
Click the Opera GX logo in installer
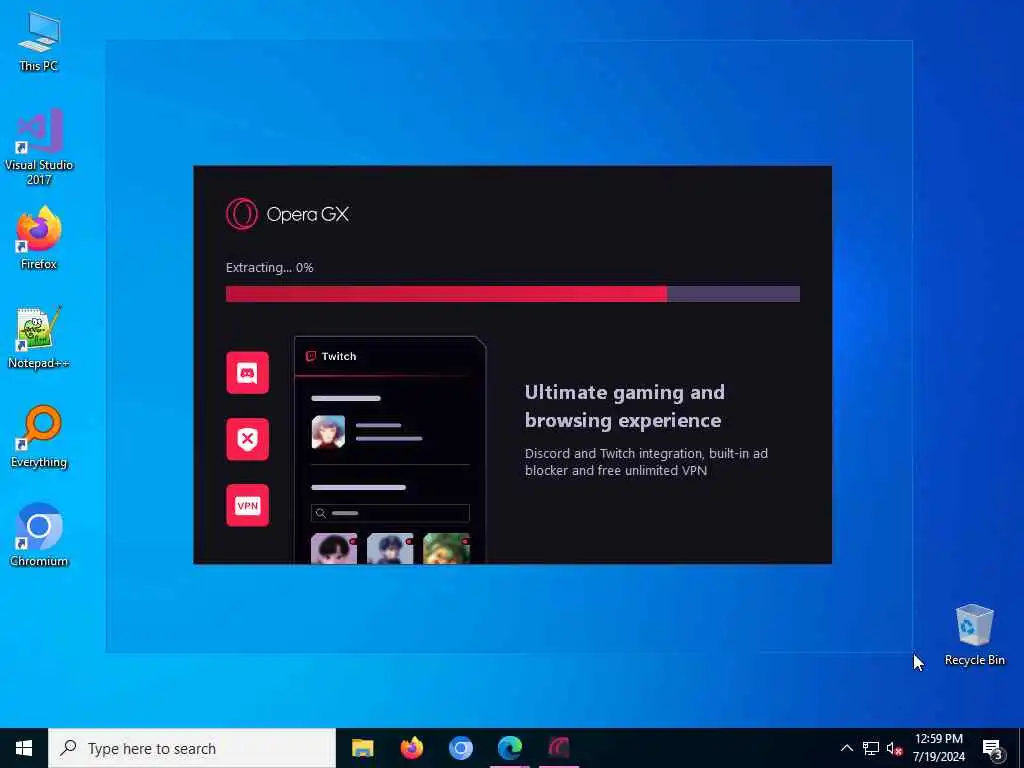tap(288, 214)
